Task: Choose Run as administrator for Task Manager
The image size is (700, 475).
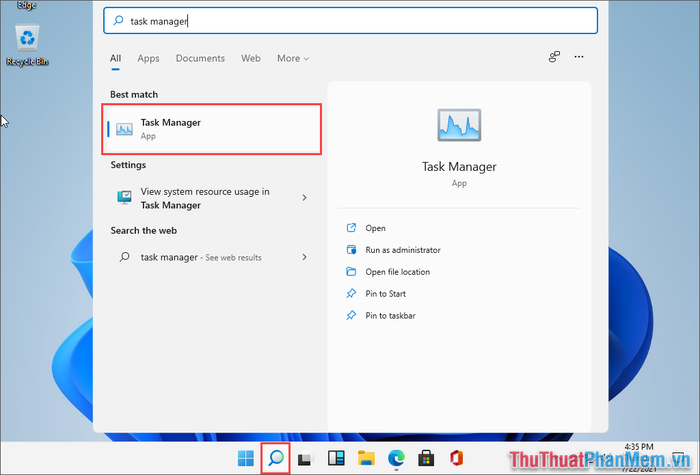Action: [x=403, y=250]
